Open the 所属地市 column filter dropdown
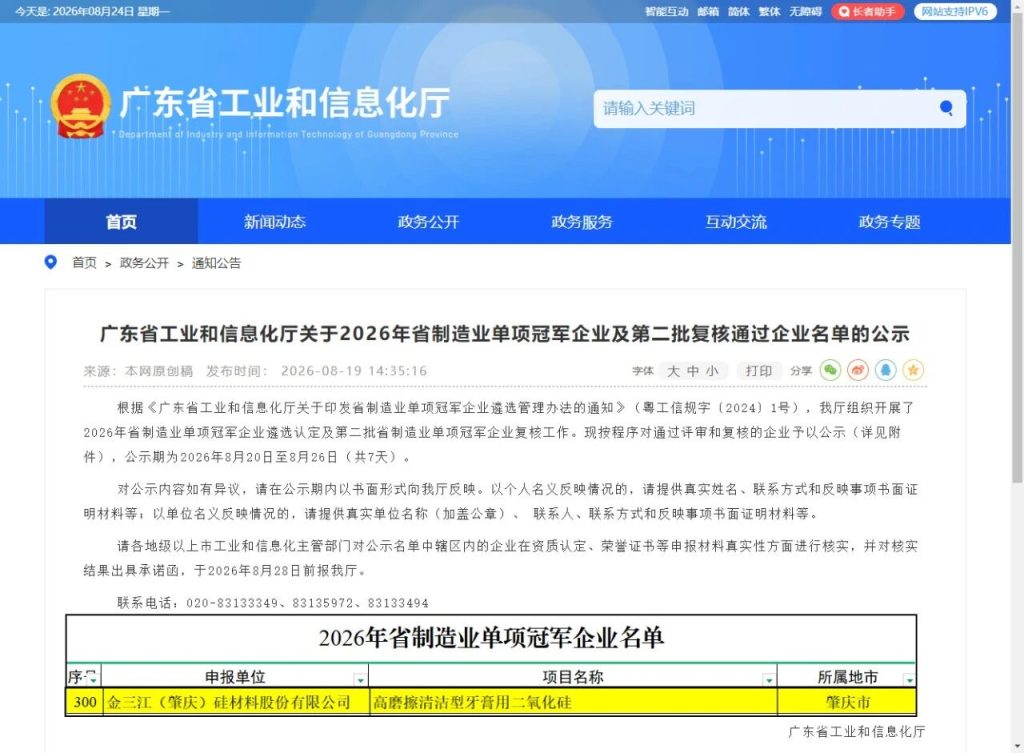Screen dimensions: 1024x753 908,679
